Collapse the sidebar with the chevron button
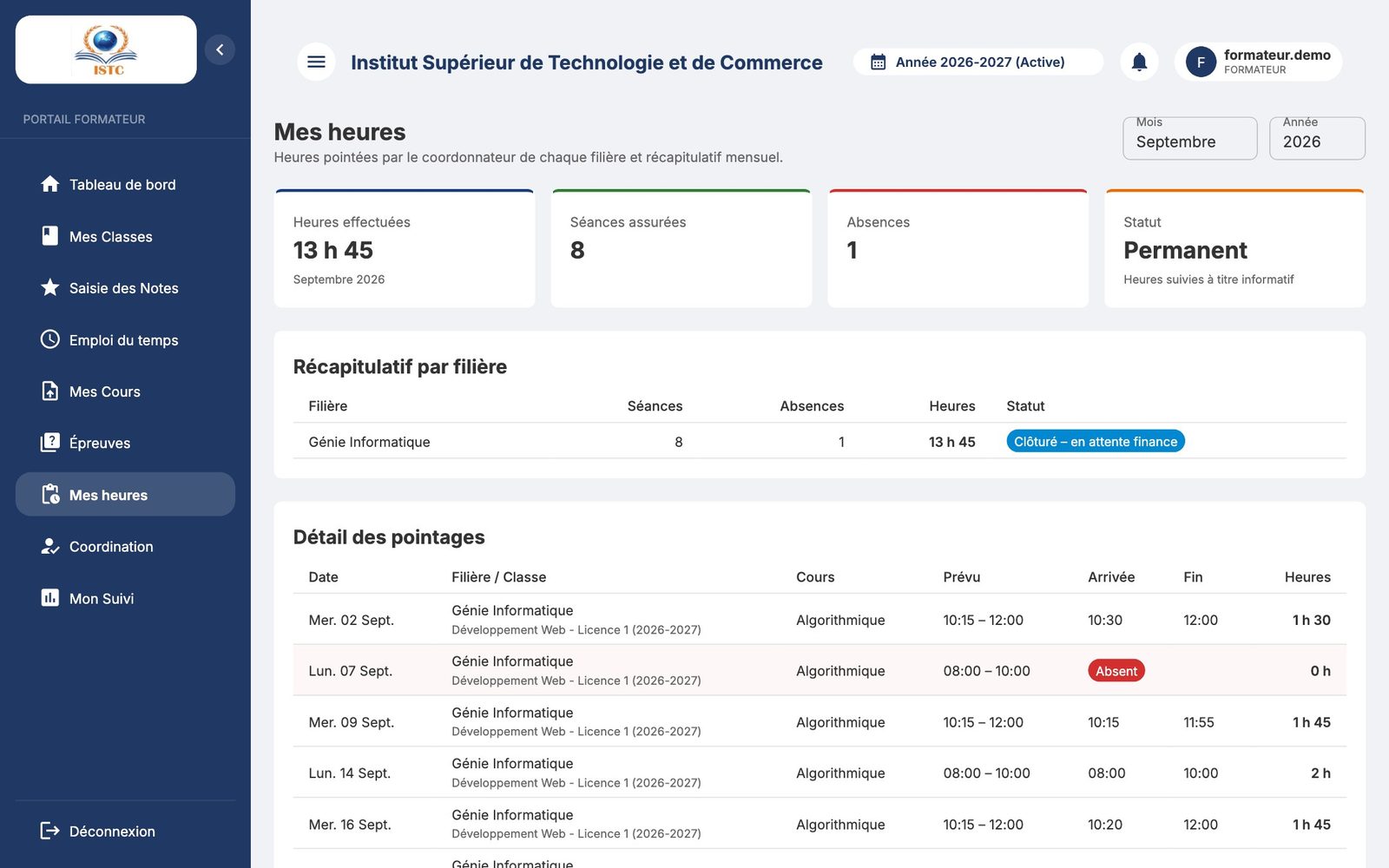The image size is (1389, 868). (x=220, y=49)
